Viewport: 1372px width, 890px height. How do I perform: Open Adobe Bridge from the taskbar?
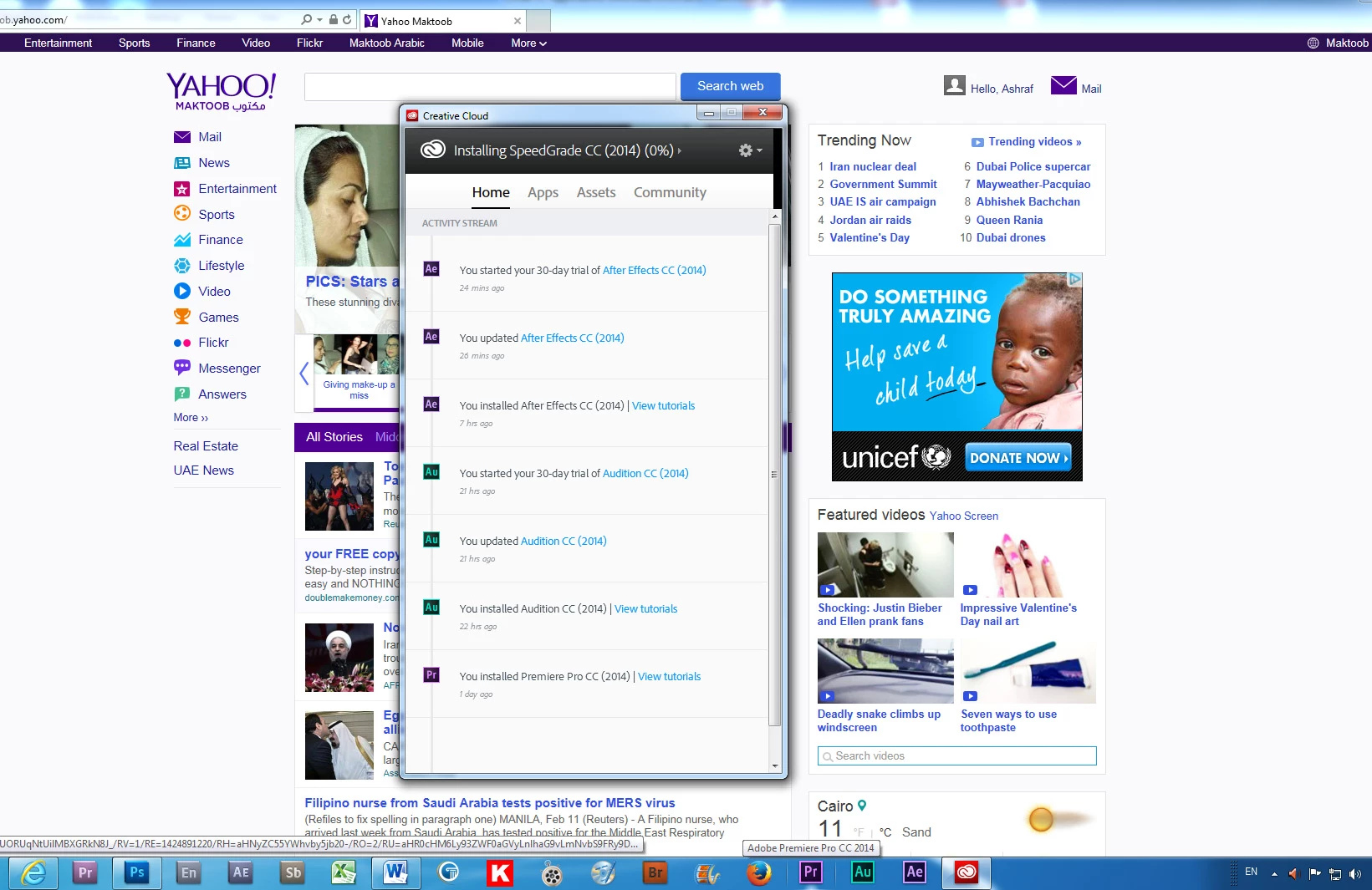[655, 873]
